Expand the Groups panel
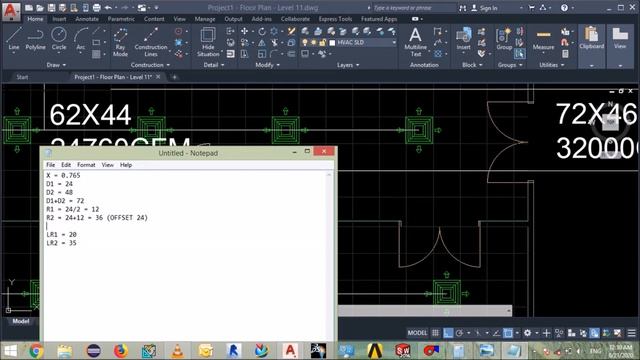The image size is (640, 360). pos(510,65)
